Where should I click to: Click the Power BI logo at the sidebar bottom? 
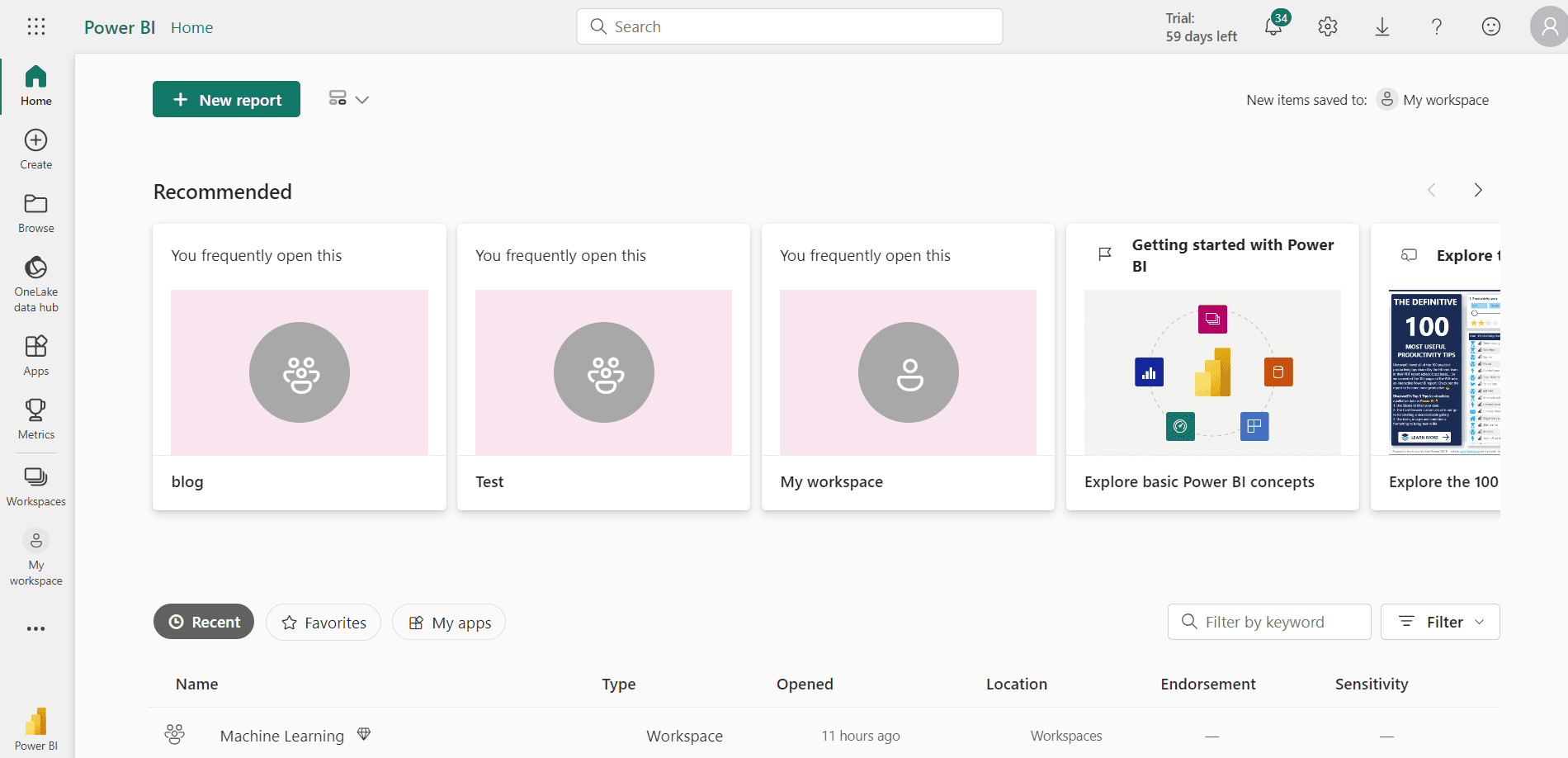coord(36,729)
